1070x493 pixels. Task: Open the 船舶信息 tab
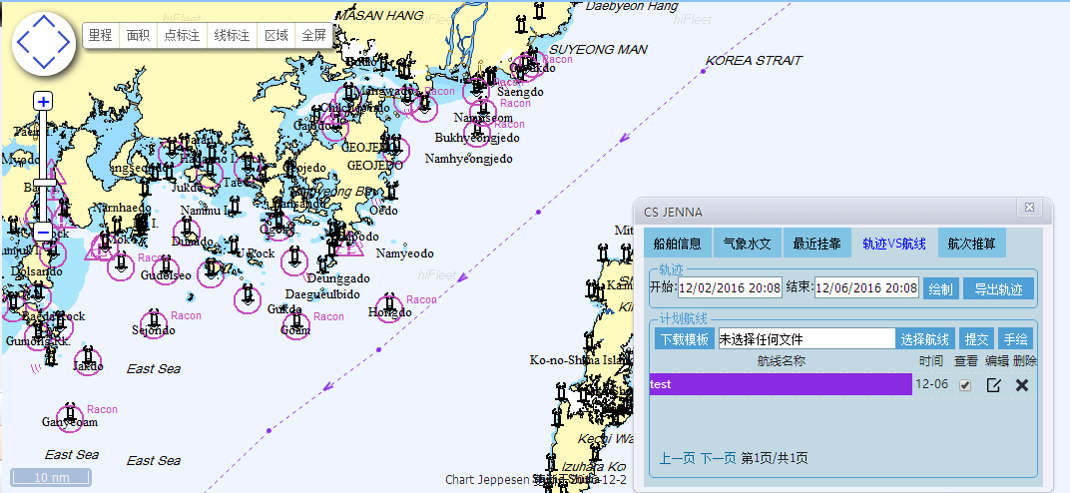pyautogui.click(x=677, y=243)
